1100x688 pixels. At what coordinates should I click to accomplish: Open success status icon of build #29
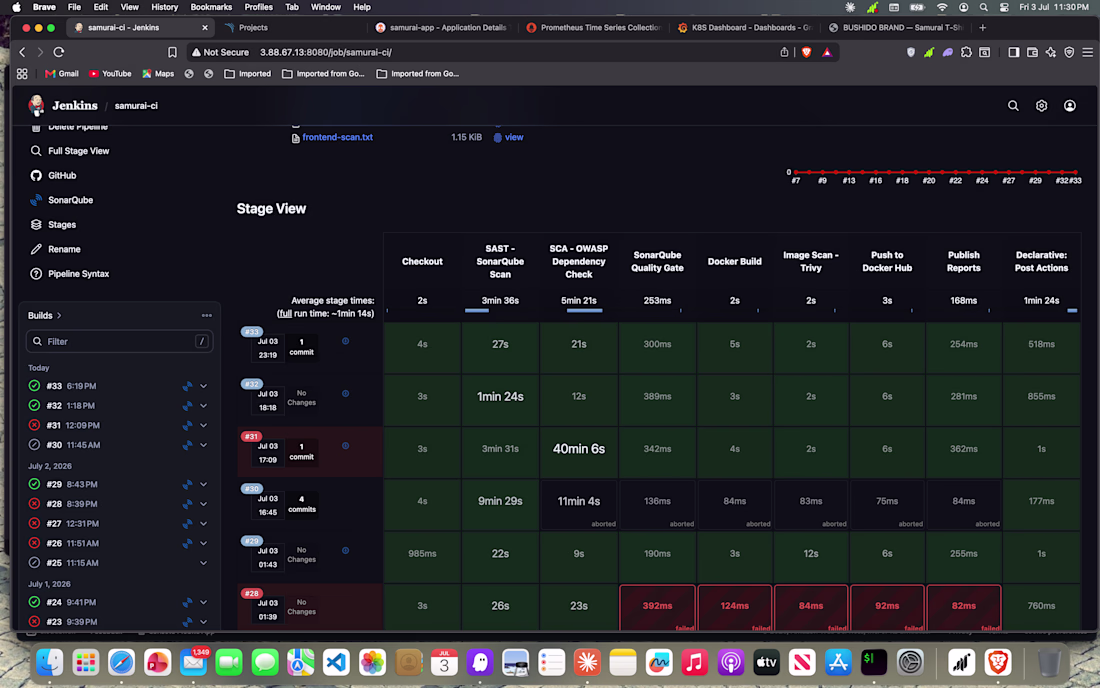point(34,484)
